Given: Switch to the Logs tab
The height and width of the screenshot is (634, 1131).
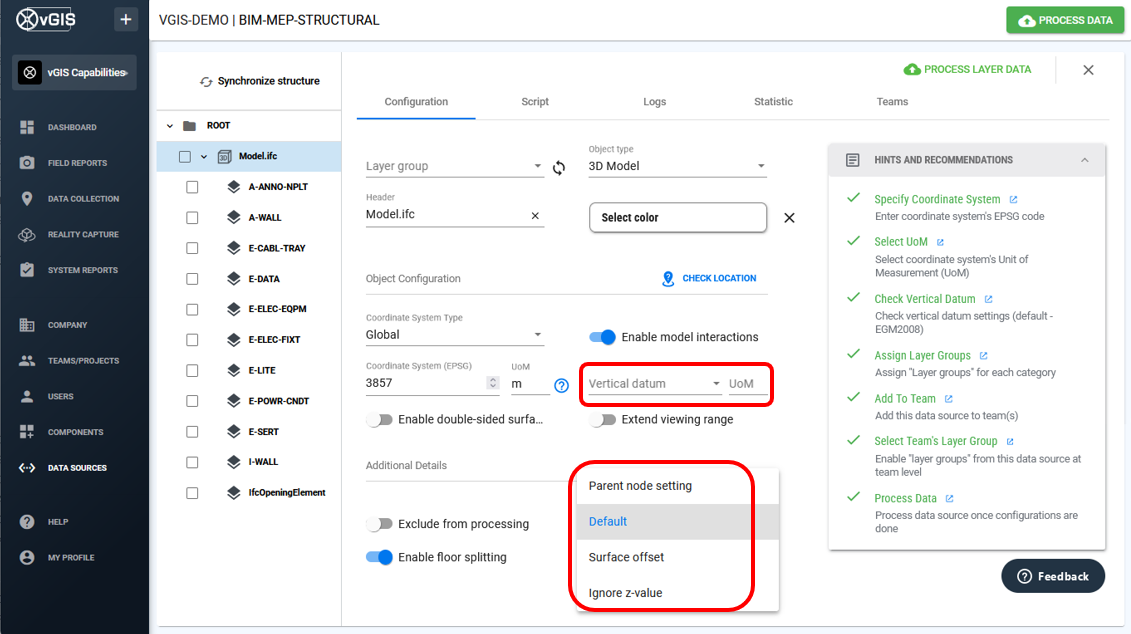Looking at the screenshot, I should [x=655, y=101].
